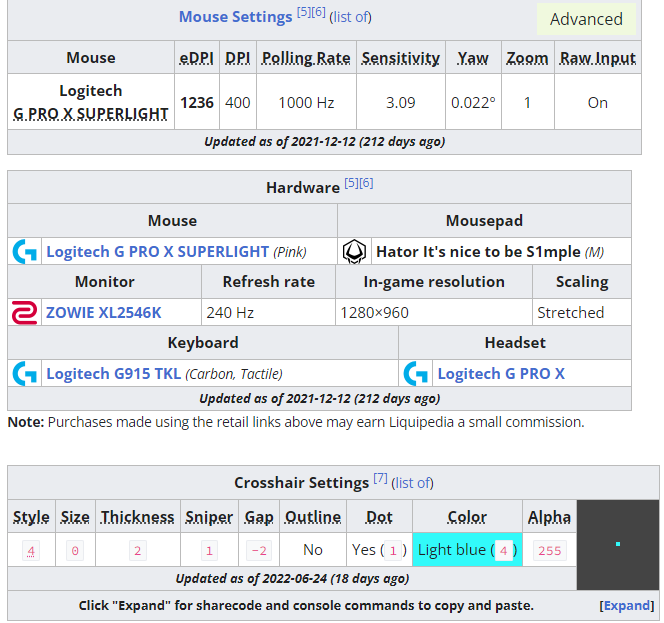Screen dimensions: 664x623
Task: Click the ZOWIE monitor brand logo
Action: (x=24, y=312)
